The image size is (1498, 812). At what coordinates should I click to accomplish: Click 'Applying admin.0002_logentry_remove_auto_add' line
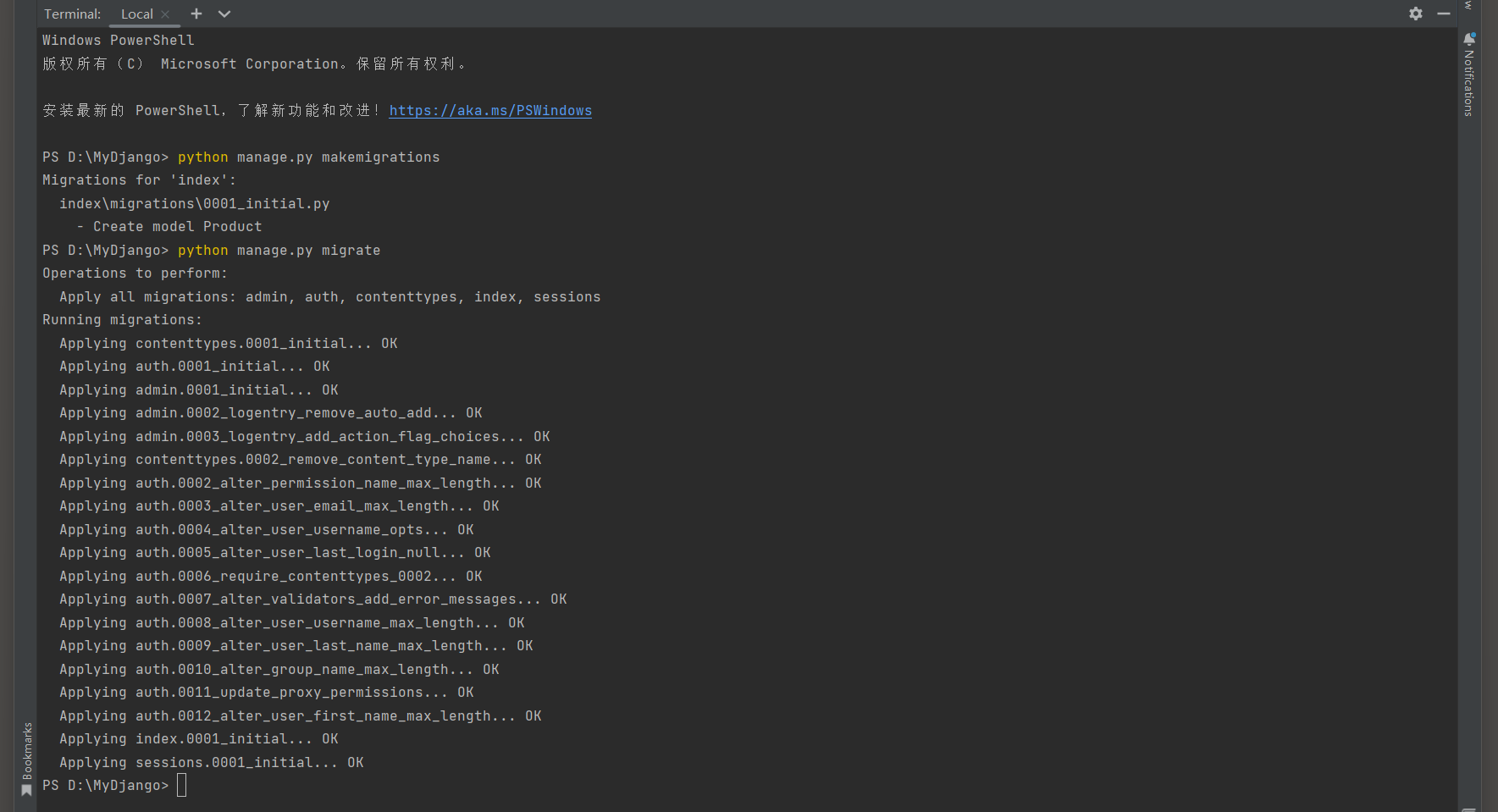click(271, 413)
